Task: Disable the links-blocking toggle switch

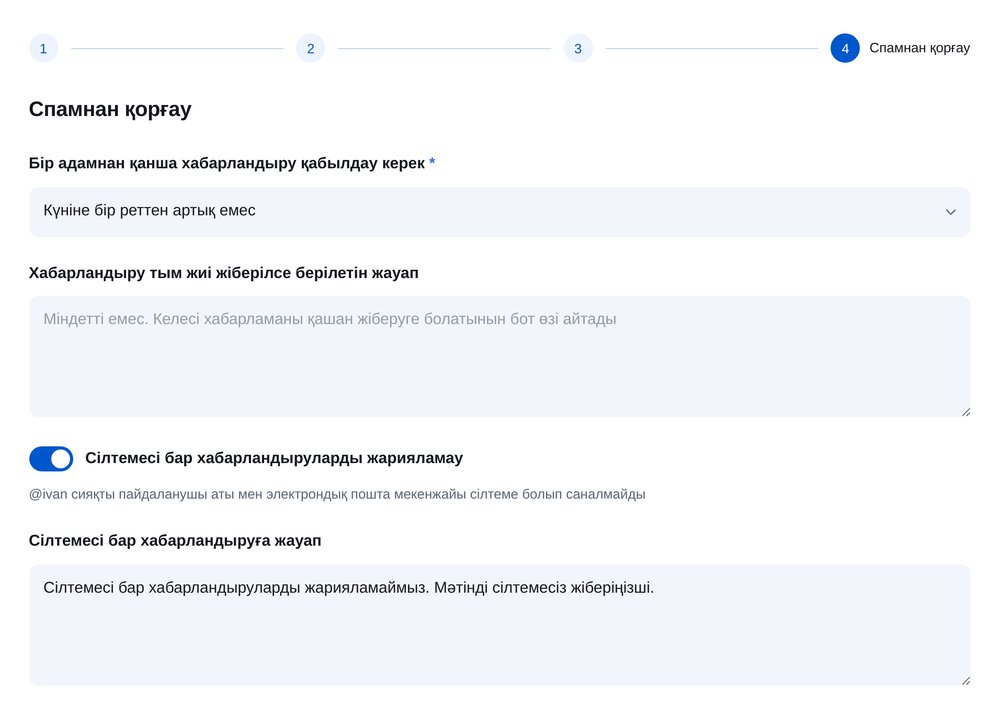Action: (x=51, y=459)
